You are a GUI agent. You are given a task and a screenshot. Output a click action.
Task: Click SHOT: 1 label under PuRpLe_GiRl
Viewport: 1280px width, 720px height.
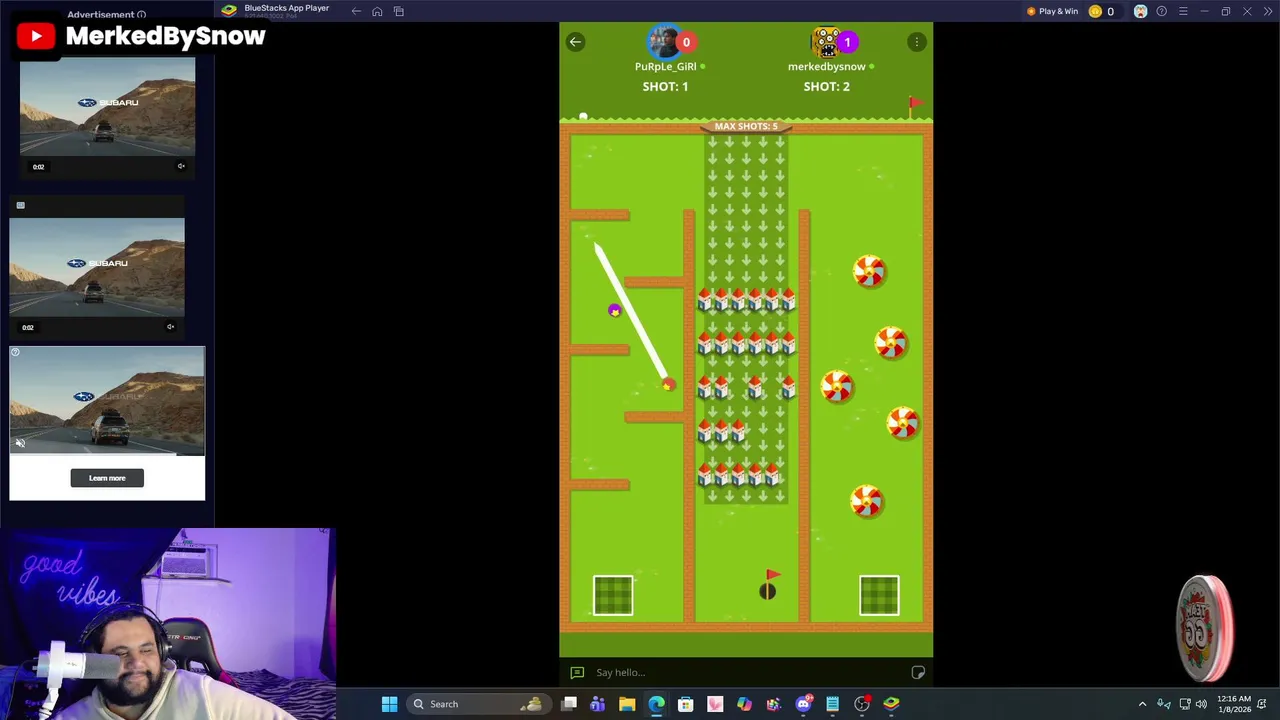(665, 87)
